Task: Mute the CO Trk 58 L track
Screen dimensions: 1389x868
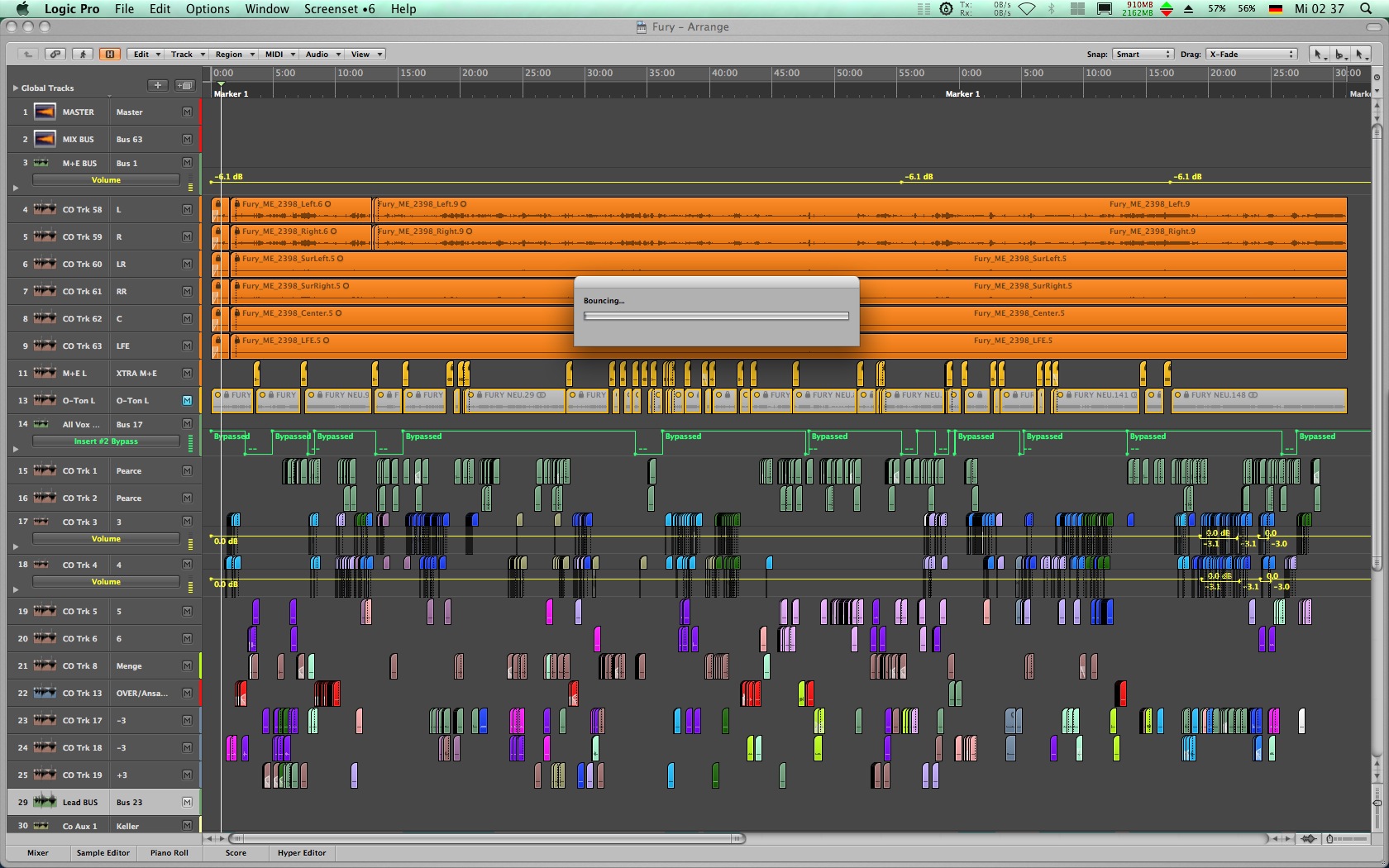Action: pyautogui.click(x=187, y=209)
